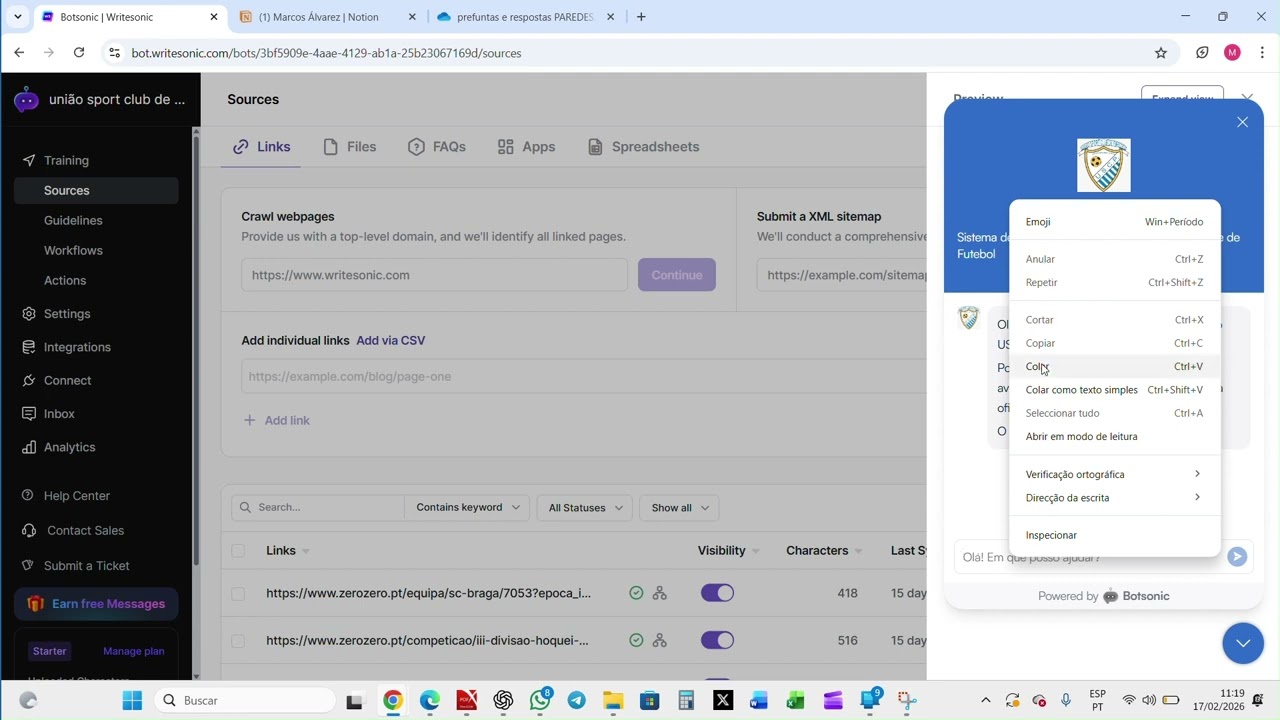This screenshot has width=1280, height=720.
Task: Click the Add via CSV link
Action: (x=391, y=340)
